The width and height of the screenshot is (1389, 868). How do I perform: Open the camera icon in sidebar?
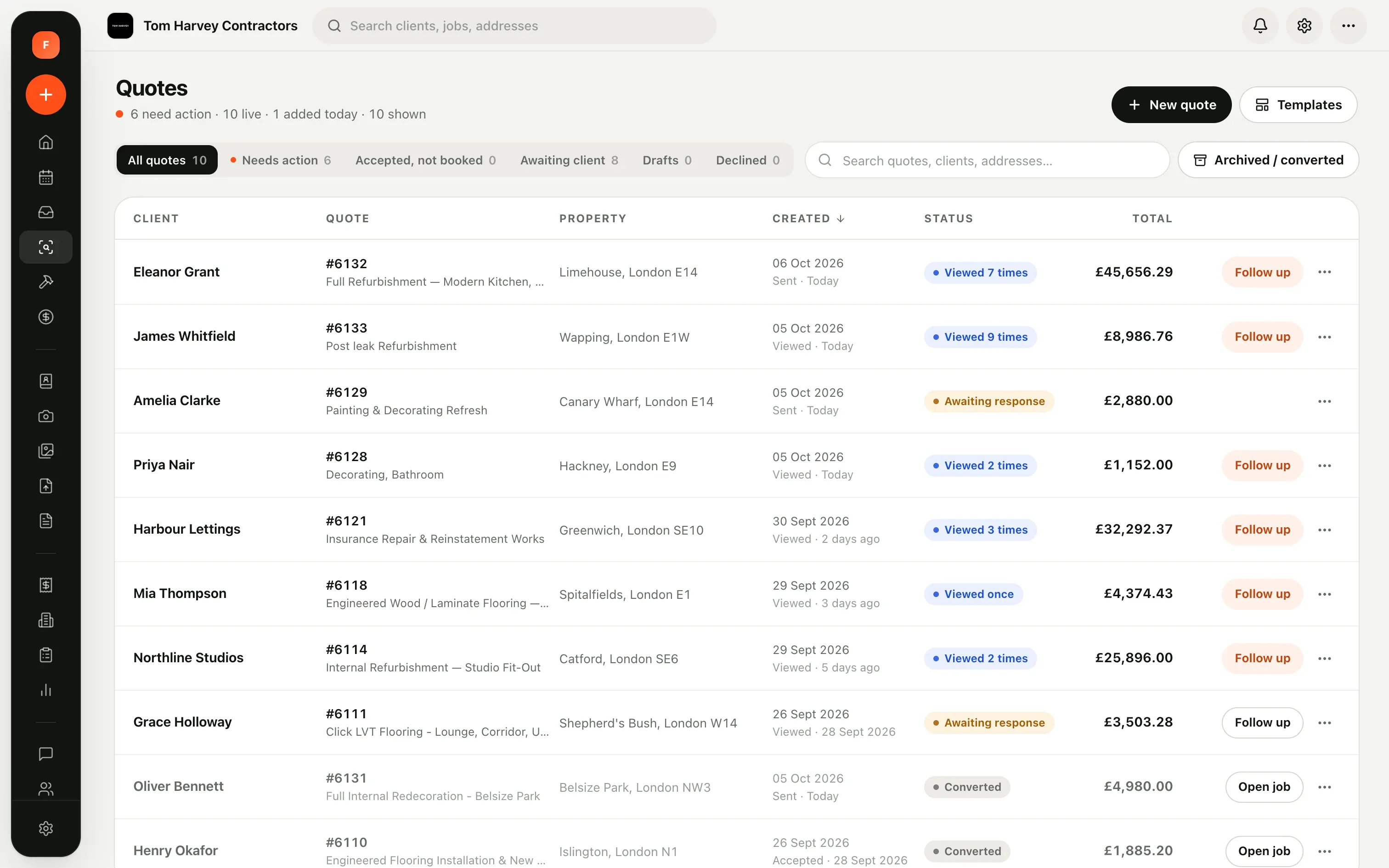46,416
